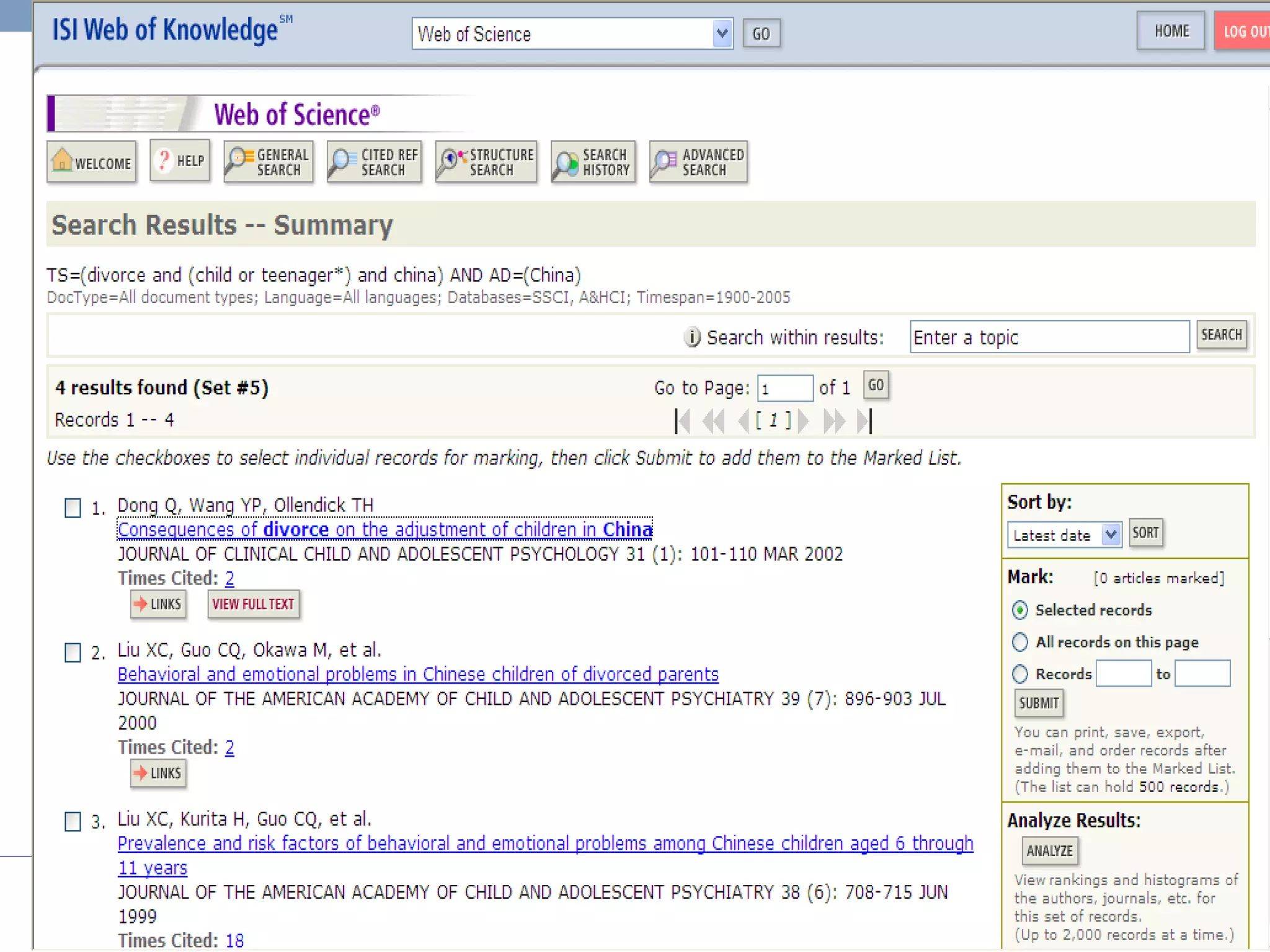Click the search within results info icon
The width and height of the screenshot is (1270, 952).
coord(691,337)
